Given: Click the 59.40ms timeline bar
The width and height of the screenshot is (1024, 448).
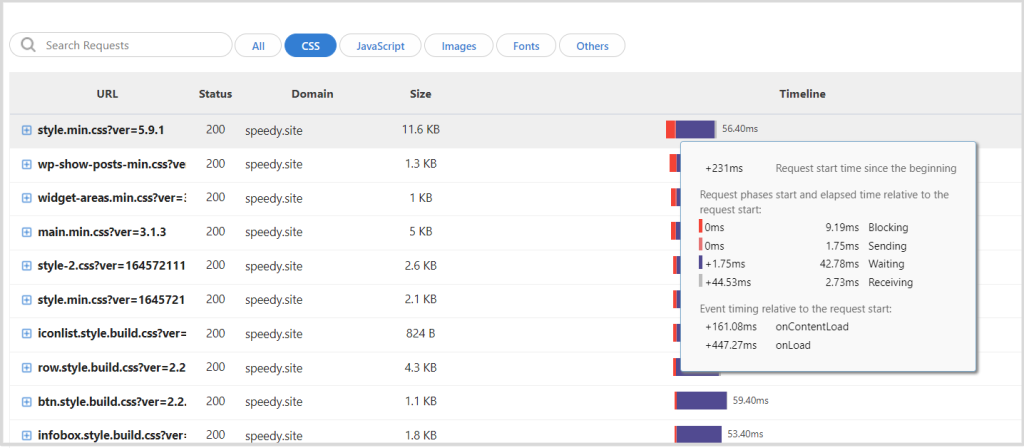Looking at the screenshot, I should (x=701, y=401).
